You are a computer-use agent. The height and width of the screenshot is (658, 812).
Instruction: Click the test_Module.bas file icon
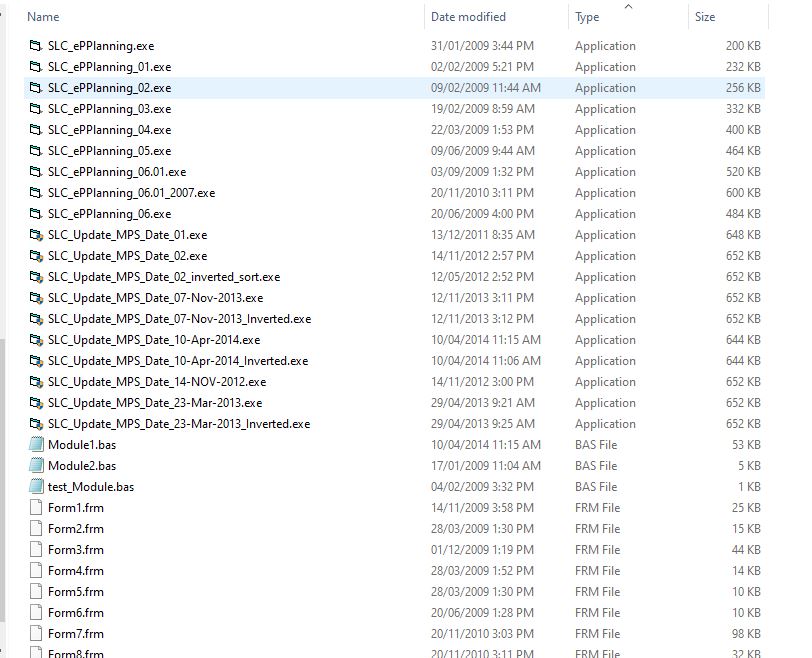37,487
